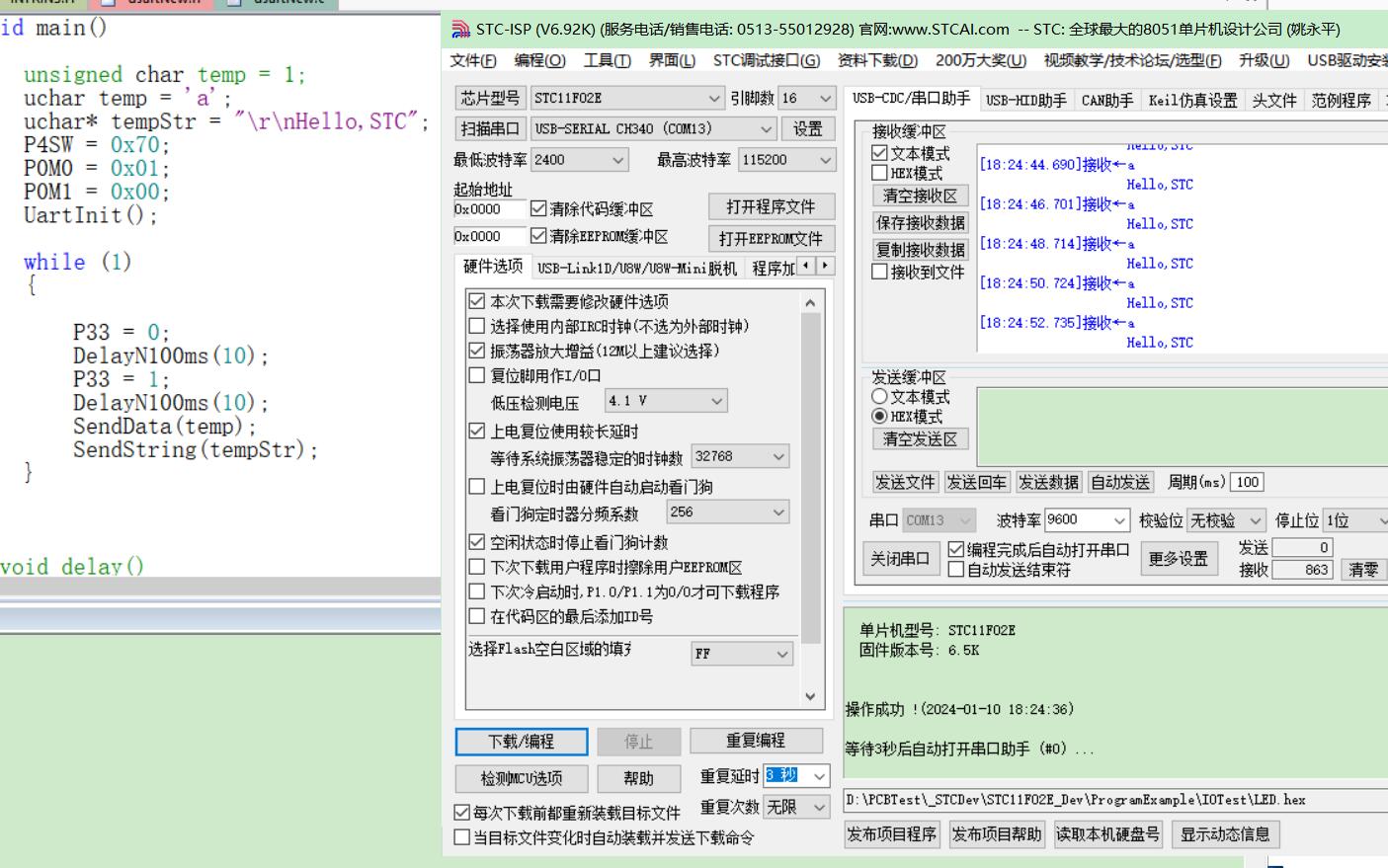Open the 界面(L) menu
1388x868 pixels.
point(672,60)
